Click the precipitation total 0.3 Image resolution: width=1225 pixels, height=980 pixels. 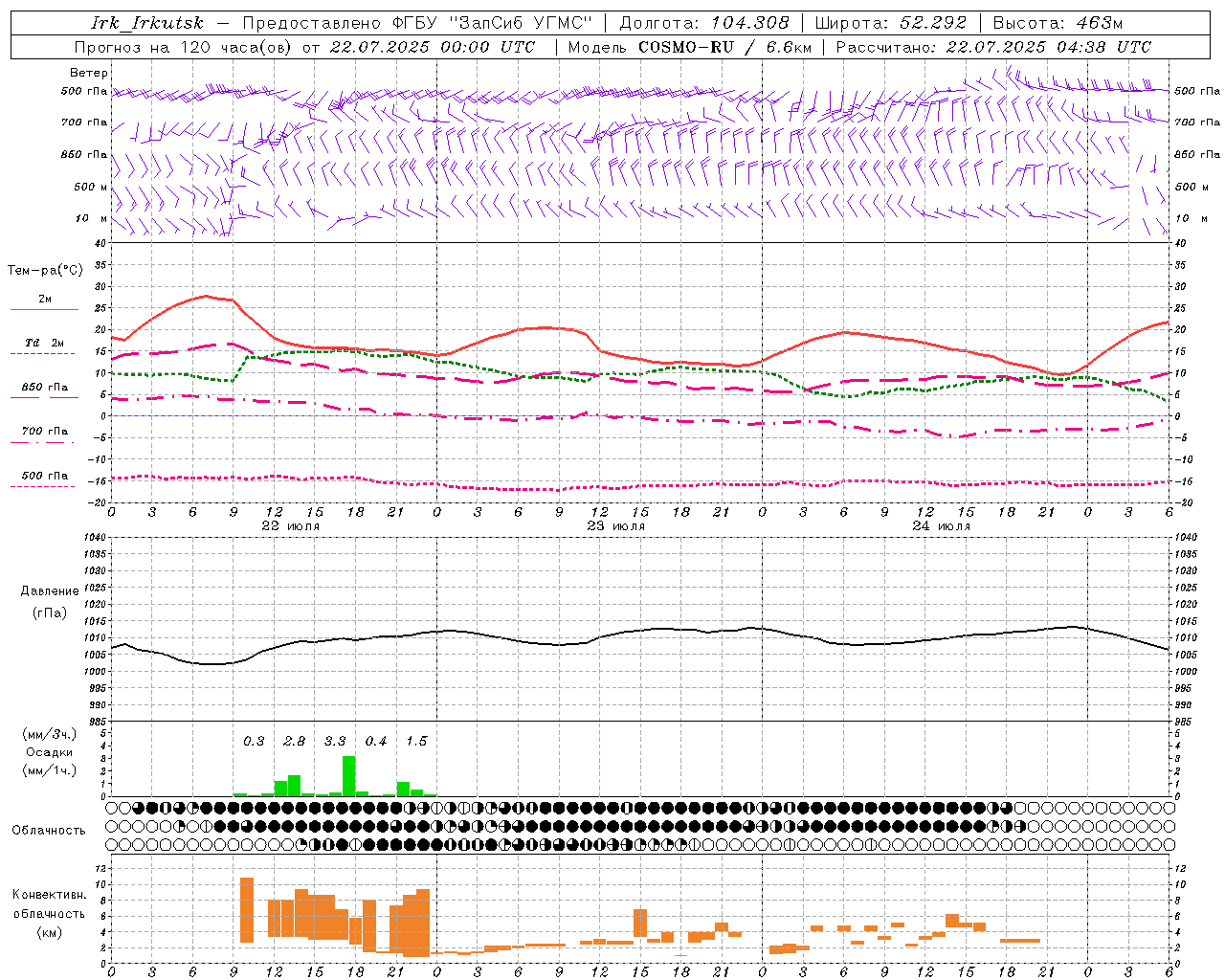point(254,742)
